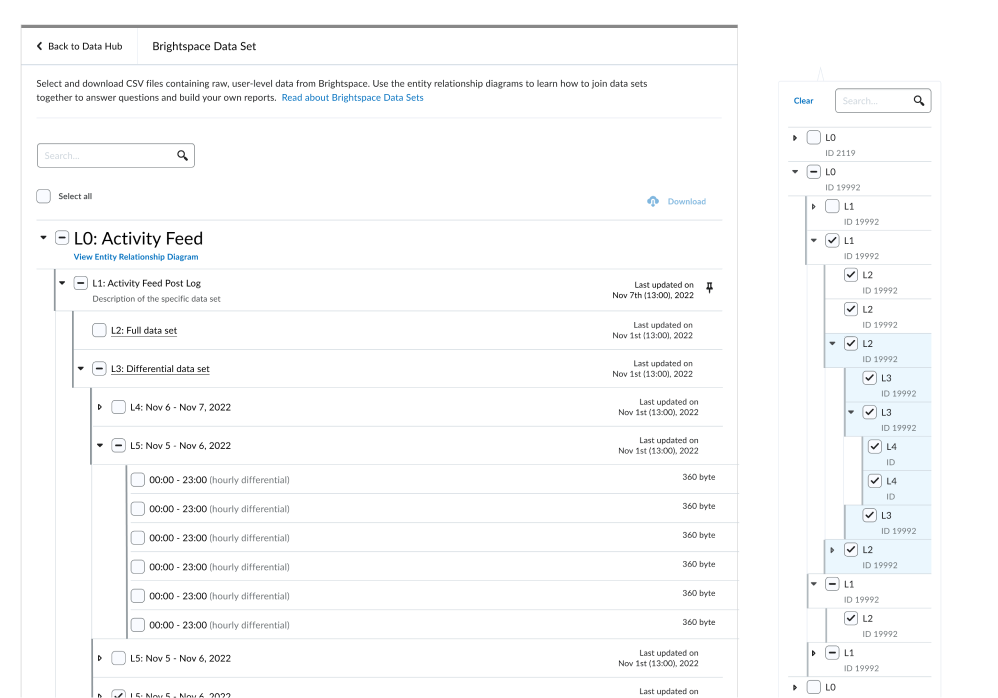998x698 pixels.
Task: Click the Download text button
Action: [687, 202]
